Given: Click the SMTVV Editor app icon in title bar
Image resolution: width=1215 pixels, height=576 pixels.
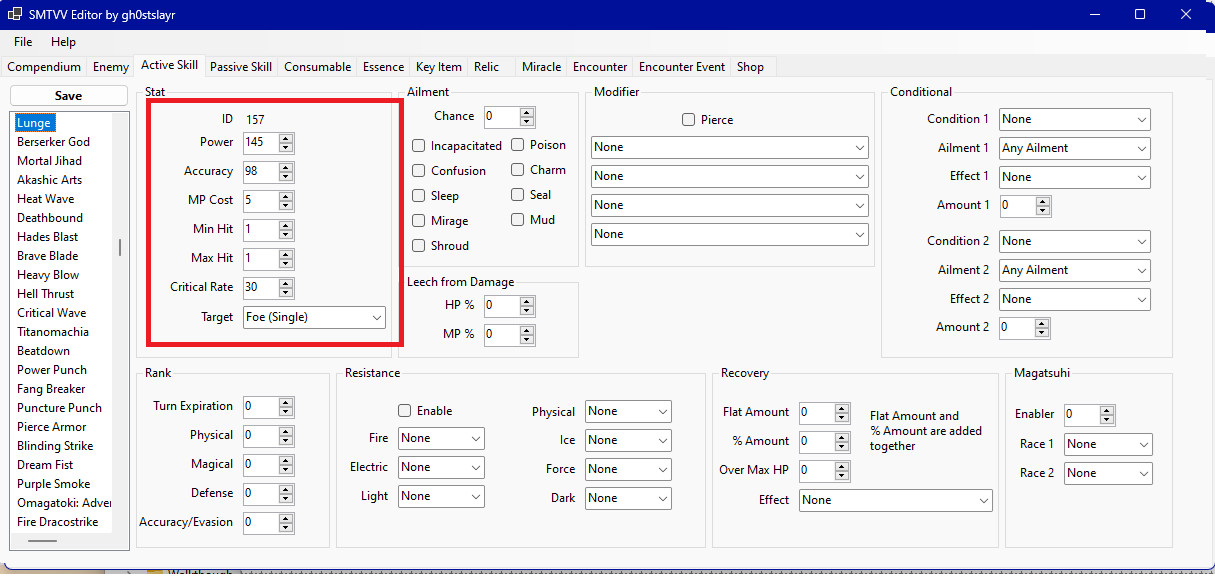Looking at the screenshot, I should [16, 15].
